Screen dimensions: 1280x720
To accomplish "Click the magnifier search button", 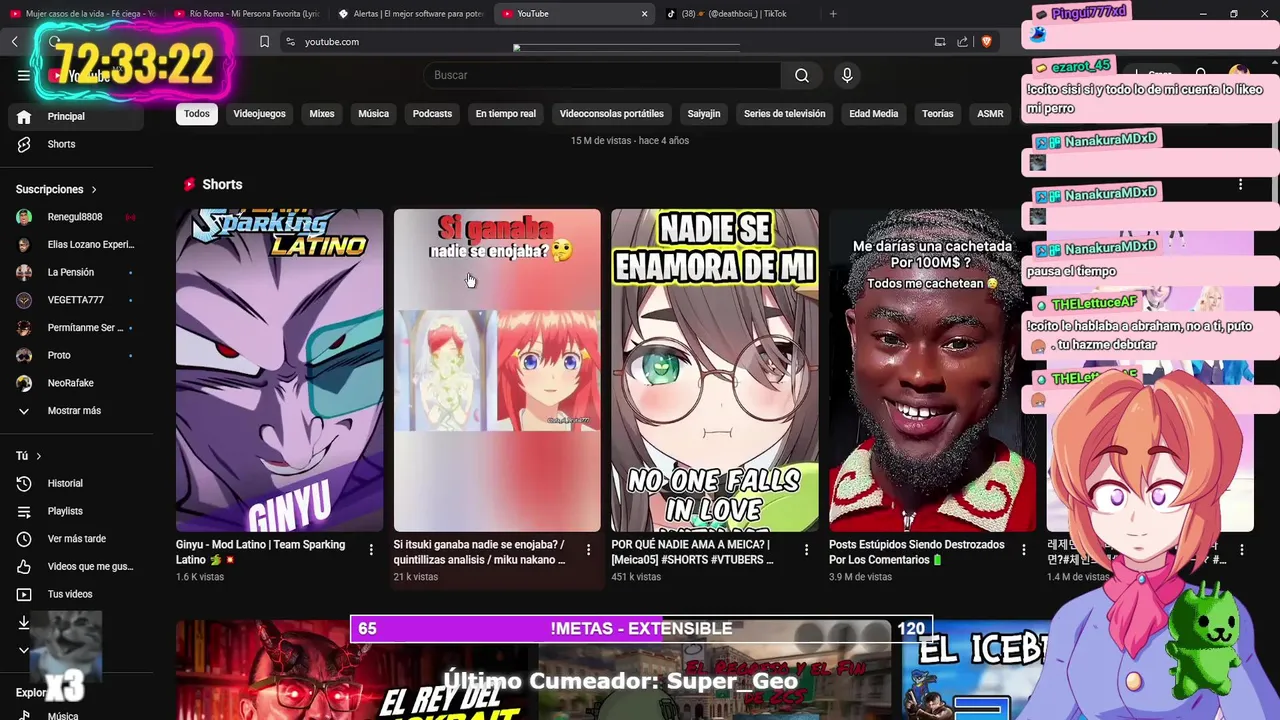I will pyautogui.click(x=802, y=75).
